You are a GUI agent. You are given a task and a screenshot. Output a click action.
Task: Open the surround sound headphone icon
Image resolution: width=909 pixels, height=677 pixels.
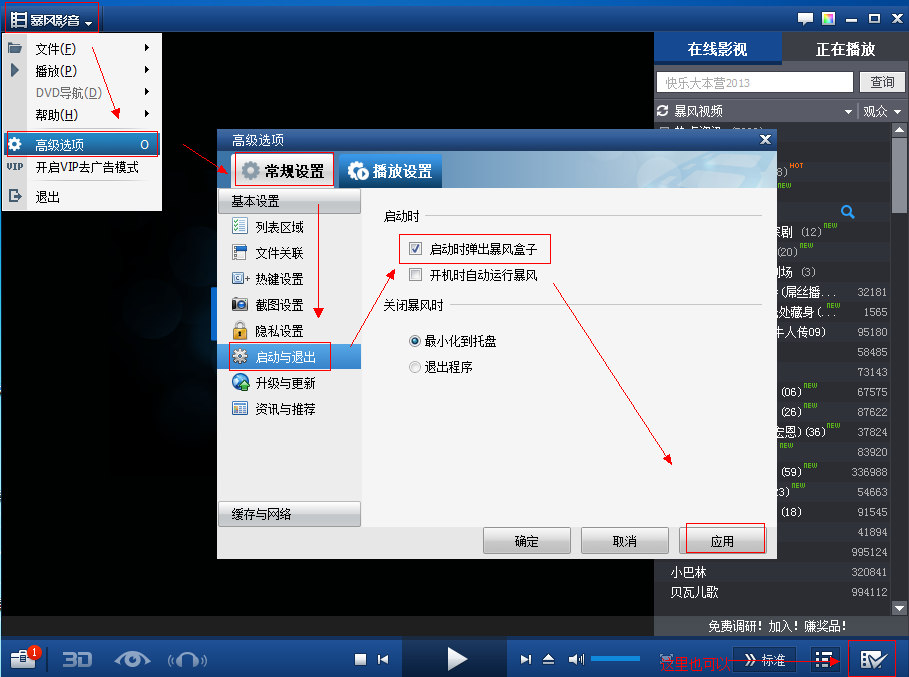[x=187, y=659]
